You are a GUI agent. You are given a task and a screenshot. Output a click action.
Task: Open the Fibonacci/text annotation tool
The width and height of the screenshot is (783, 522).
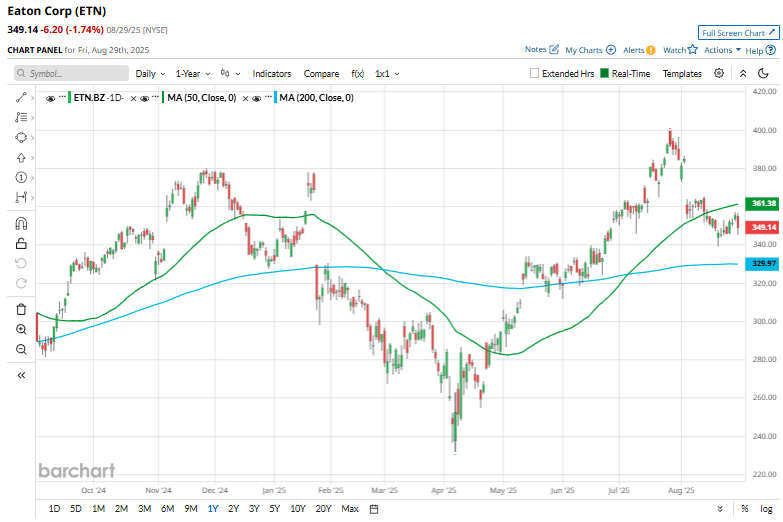pos(21,117)
